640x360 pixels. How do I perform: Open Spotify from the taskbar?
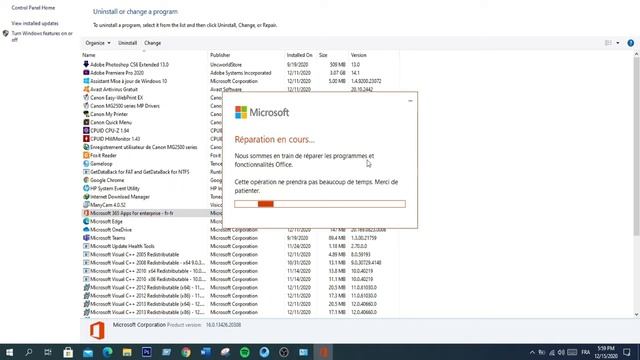point(244,352)
